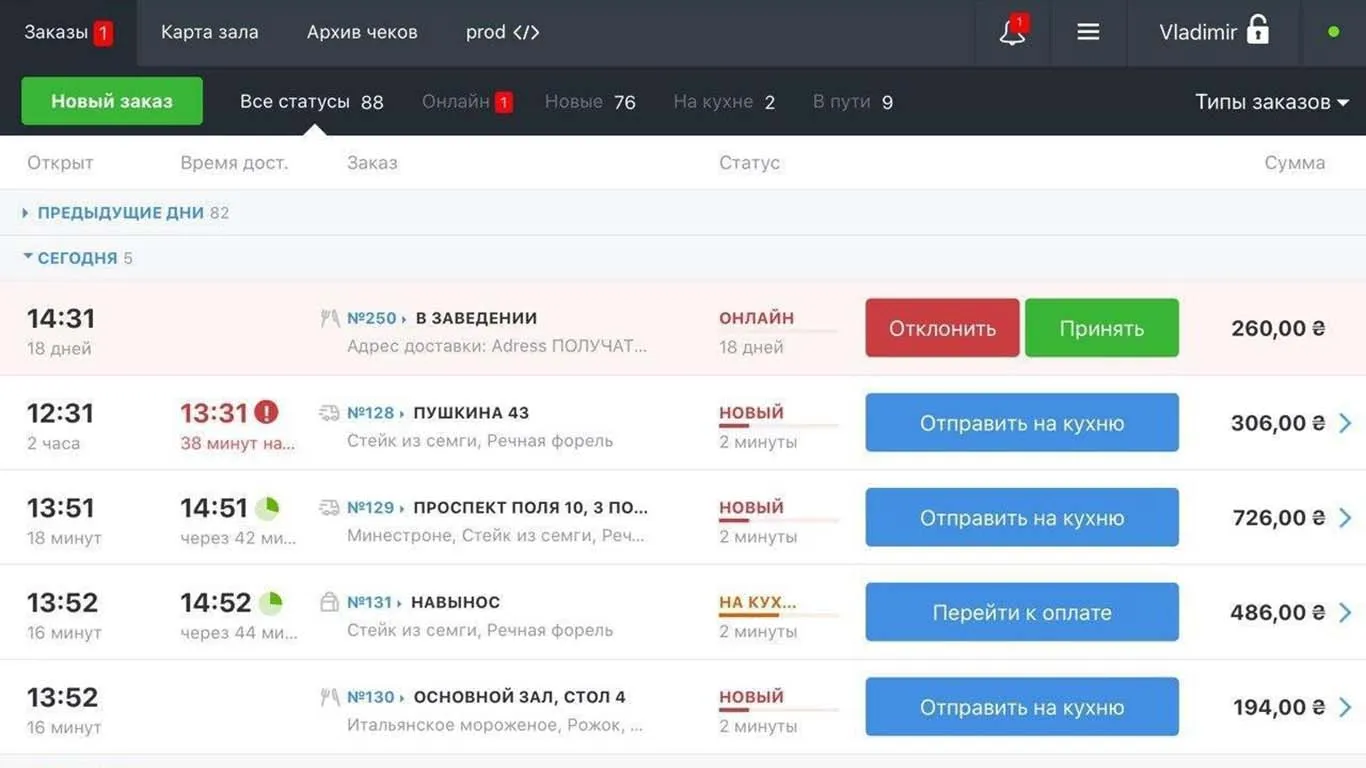1366x768 pixels.
Task: Click the lock icon next to Vladimir
Action: pos(1258,30)
